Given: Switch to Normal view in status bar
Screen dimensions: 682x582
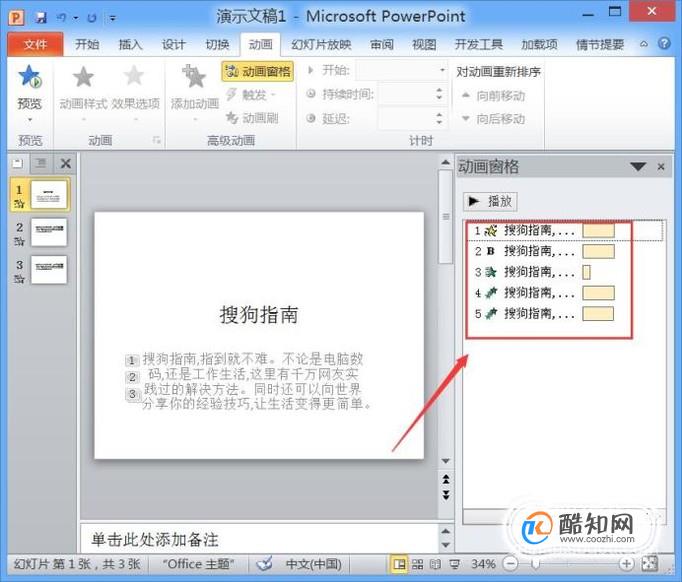Looking at the screenshot, I should click(399, 564).
